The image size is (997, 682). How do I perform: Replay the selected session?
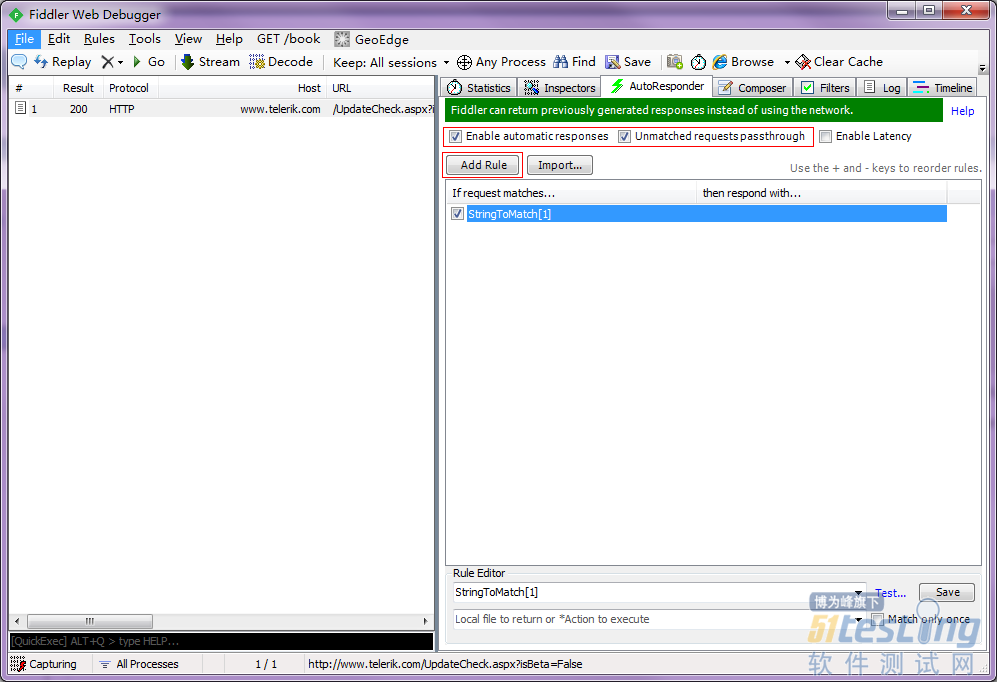pyautogui.click(x=62, y=62)
